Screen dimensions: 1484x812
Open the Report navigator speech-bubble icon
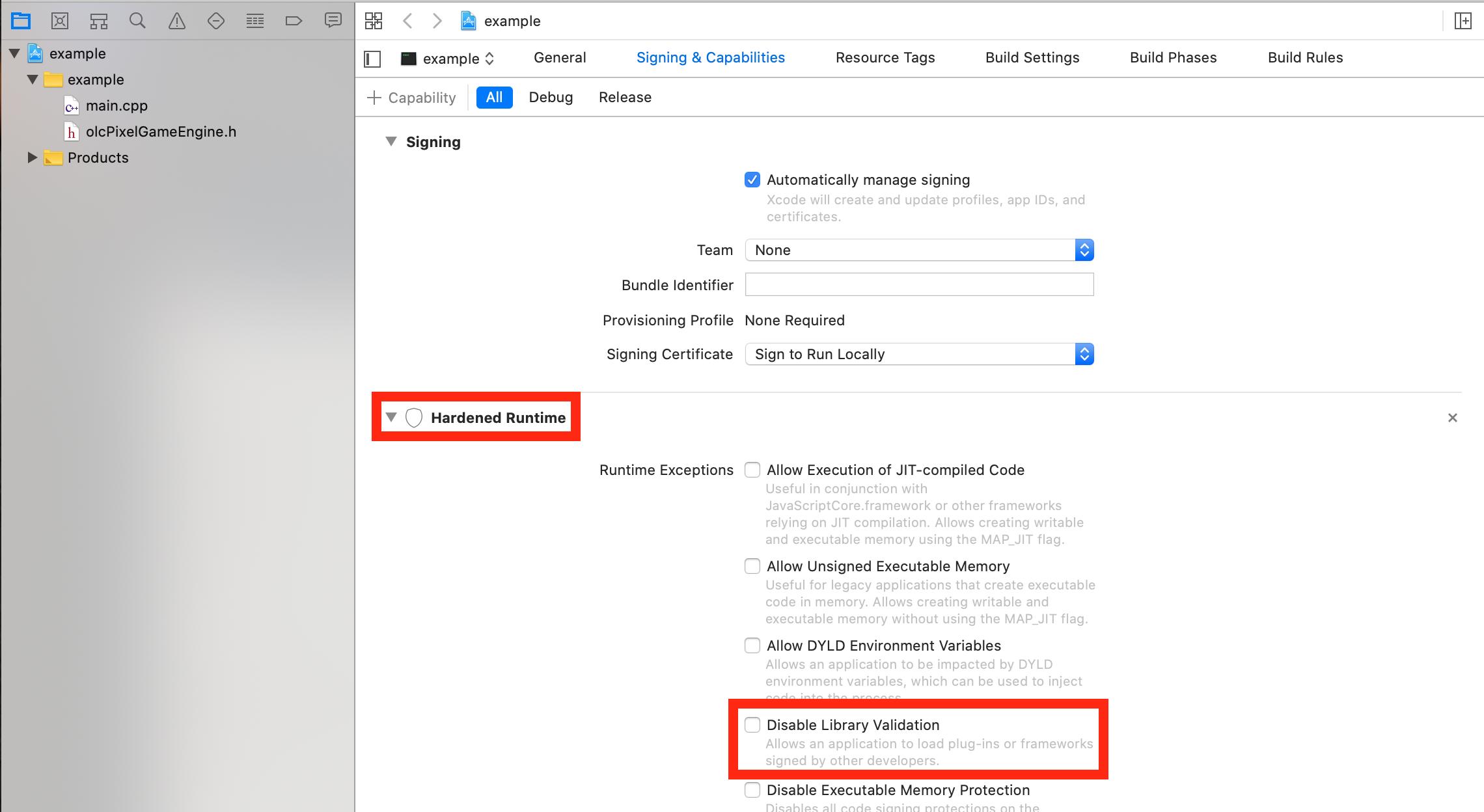(x=333, y=21)
